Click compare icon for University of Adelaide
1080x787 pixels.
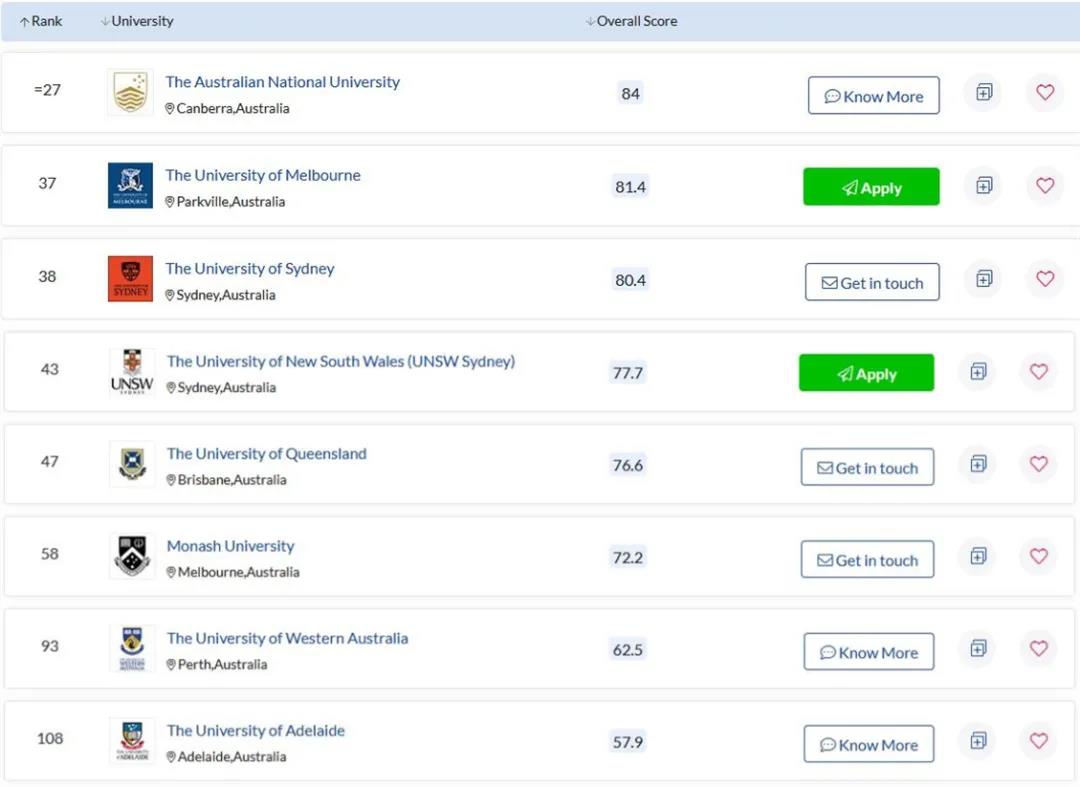pyautogui.click(x=978, y=741)
